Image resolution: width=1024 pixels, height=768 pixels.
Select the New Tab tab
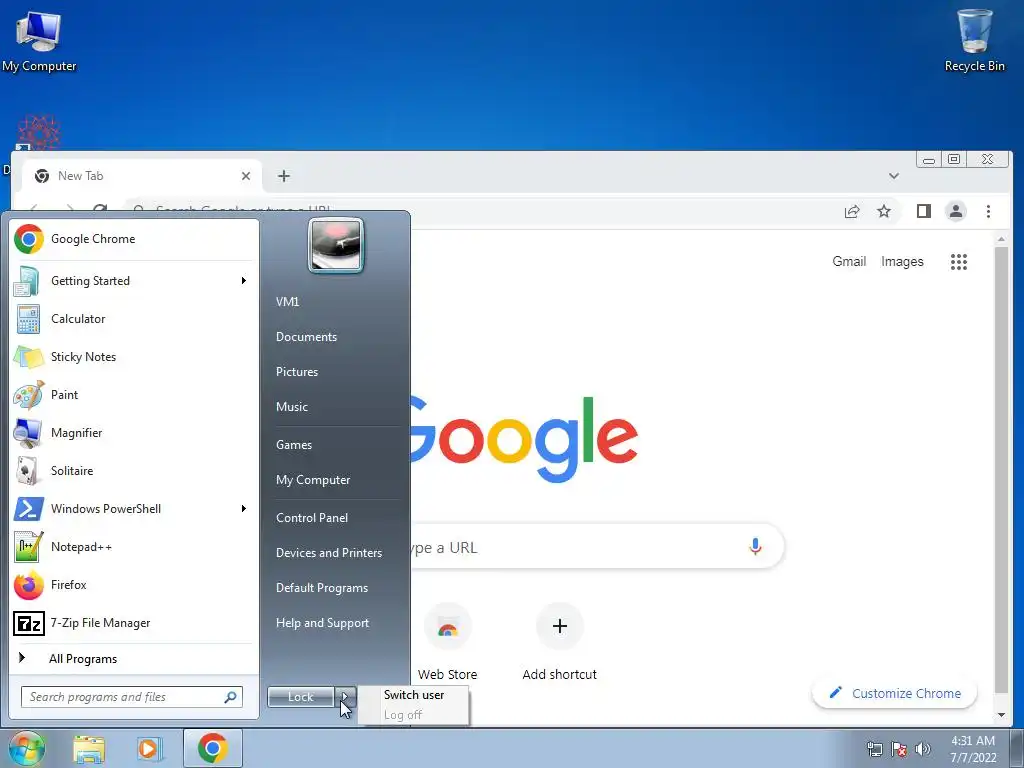pos(140,176)
